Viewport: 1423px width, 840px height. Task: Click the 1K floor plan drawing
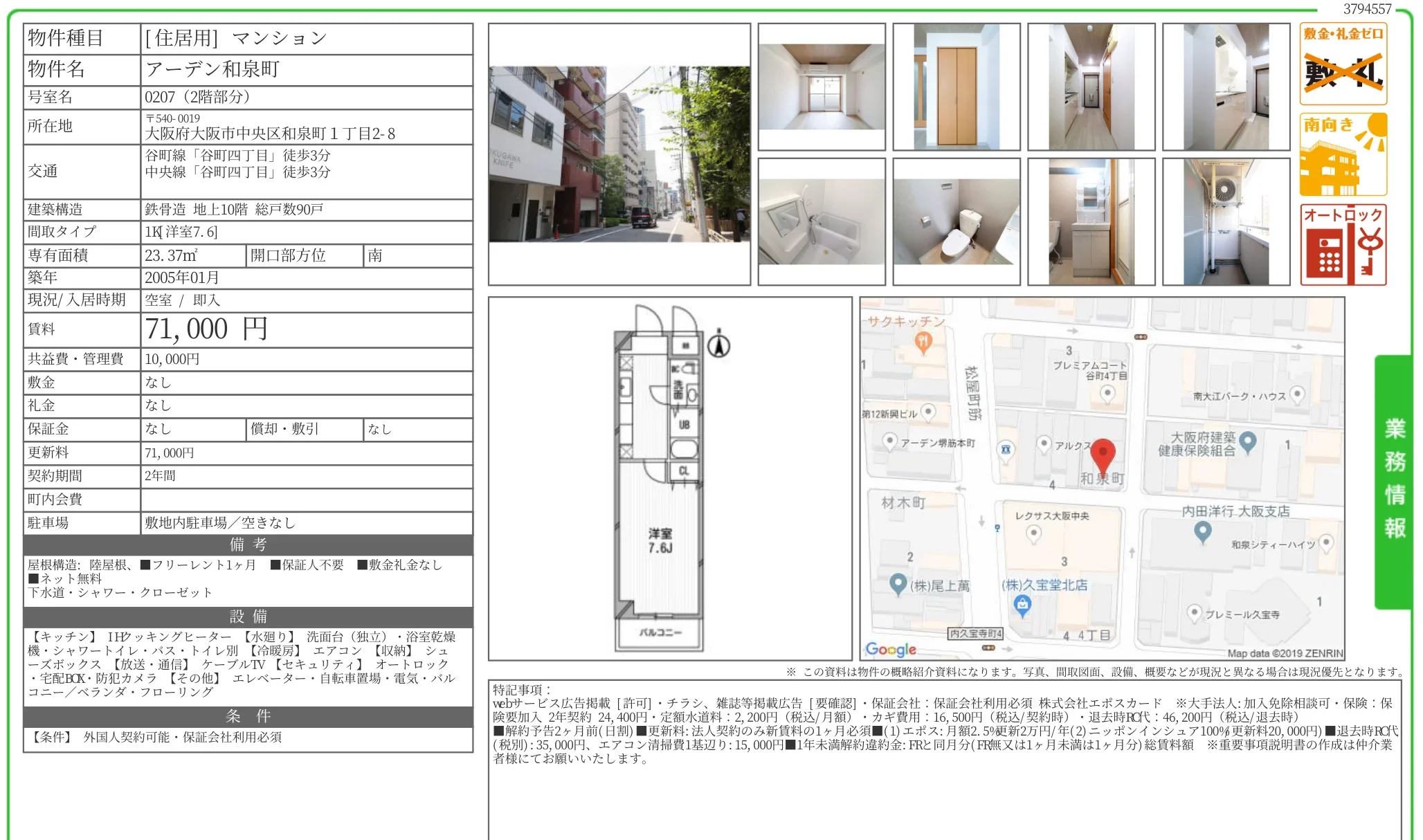[670, 478]
